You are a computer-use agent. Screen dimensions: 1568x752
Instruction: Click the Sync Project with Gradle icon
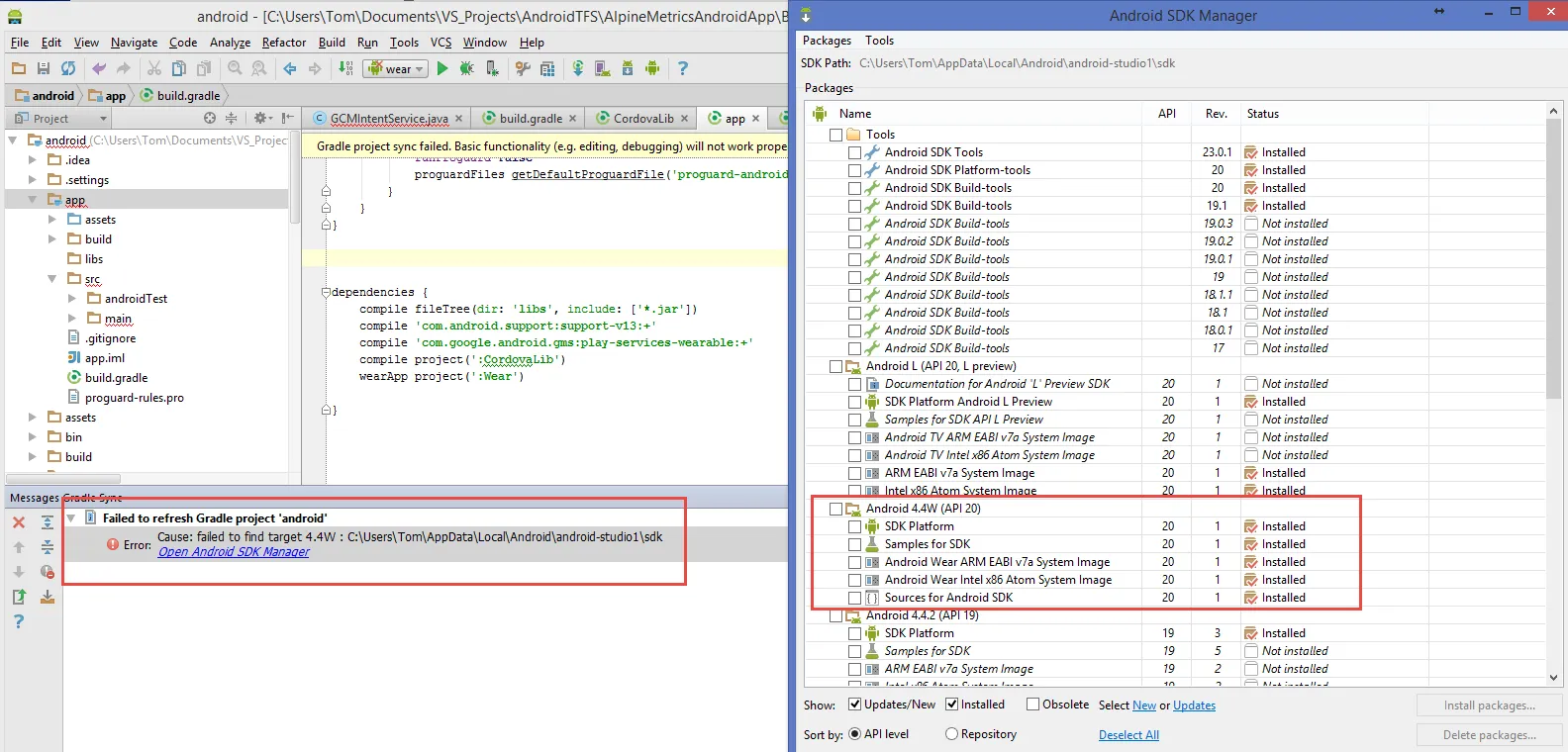578,68
